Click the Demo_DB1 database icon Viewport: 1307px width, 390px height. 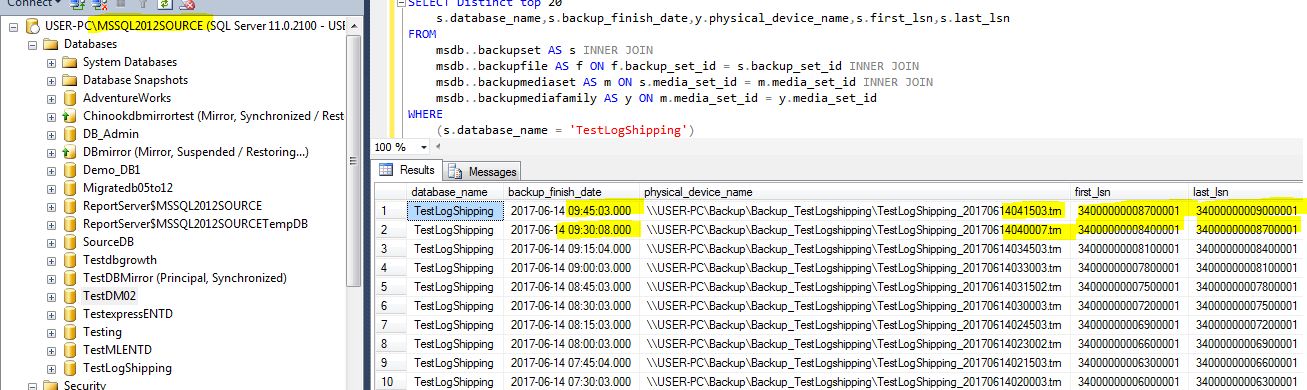coord(70,170)
